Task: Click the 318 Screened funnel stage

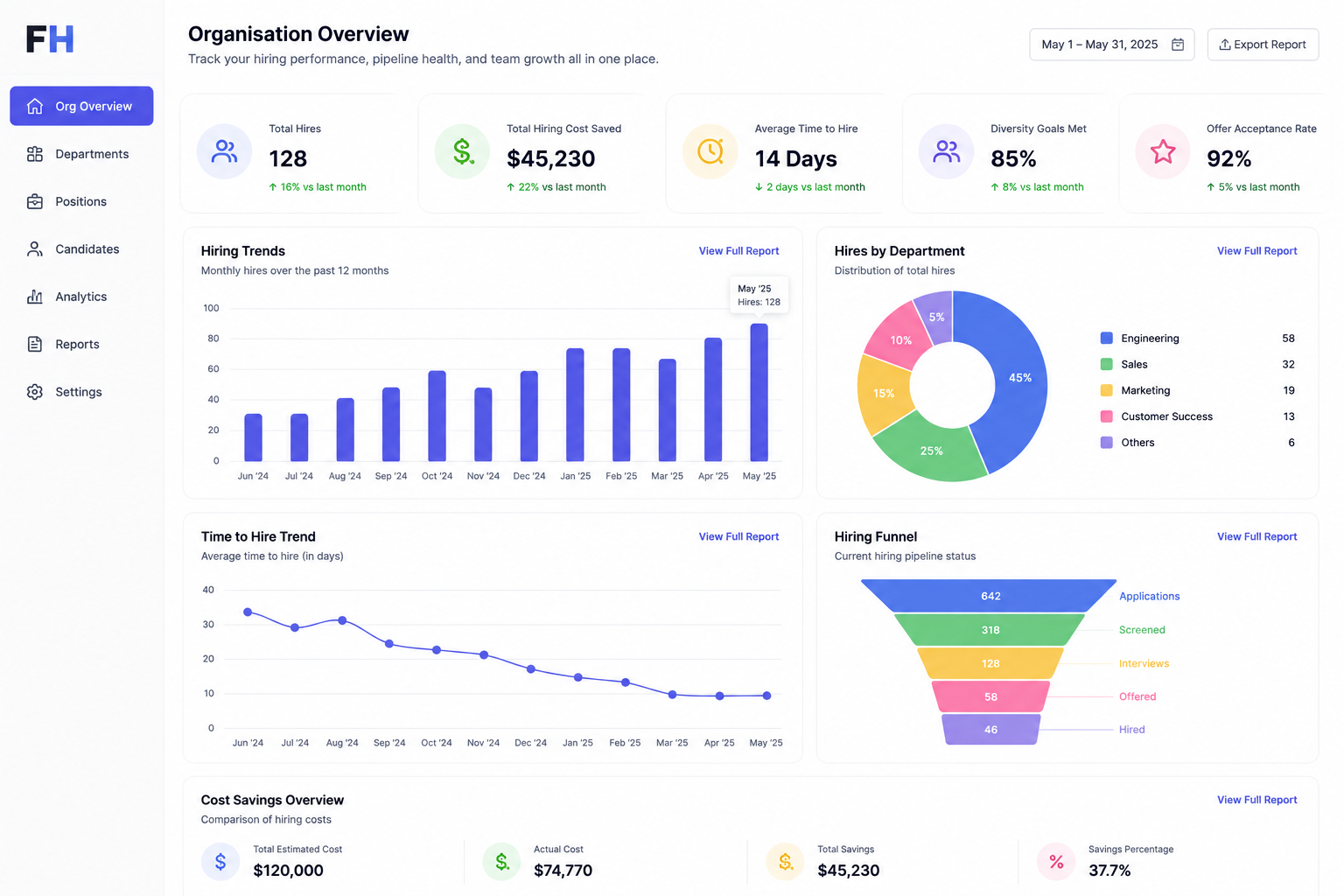Action: pos(990,630)
